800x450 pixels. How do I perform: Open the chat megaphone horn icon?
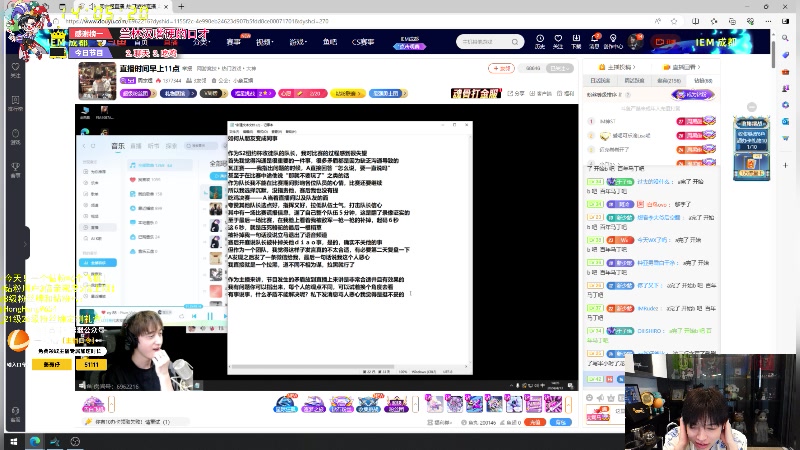coord(601,397)
